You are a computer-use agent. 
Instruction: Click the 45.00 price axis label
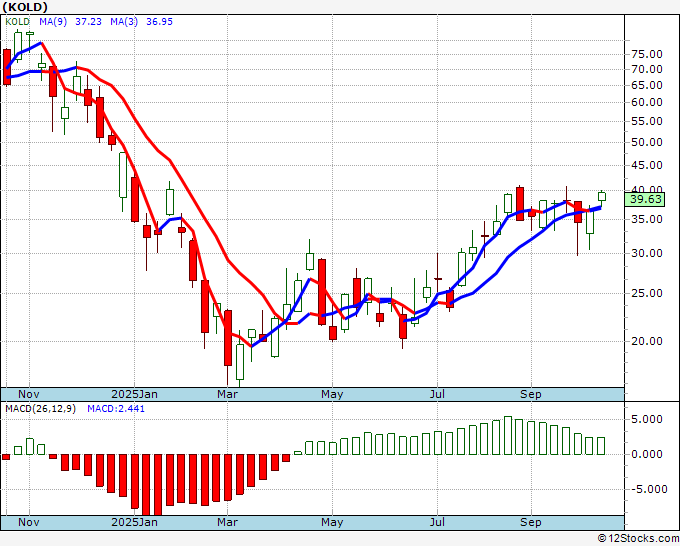click(647, 165)
